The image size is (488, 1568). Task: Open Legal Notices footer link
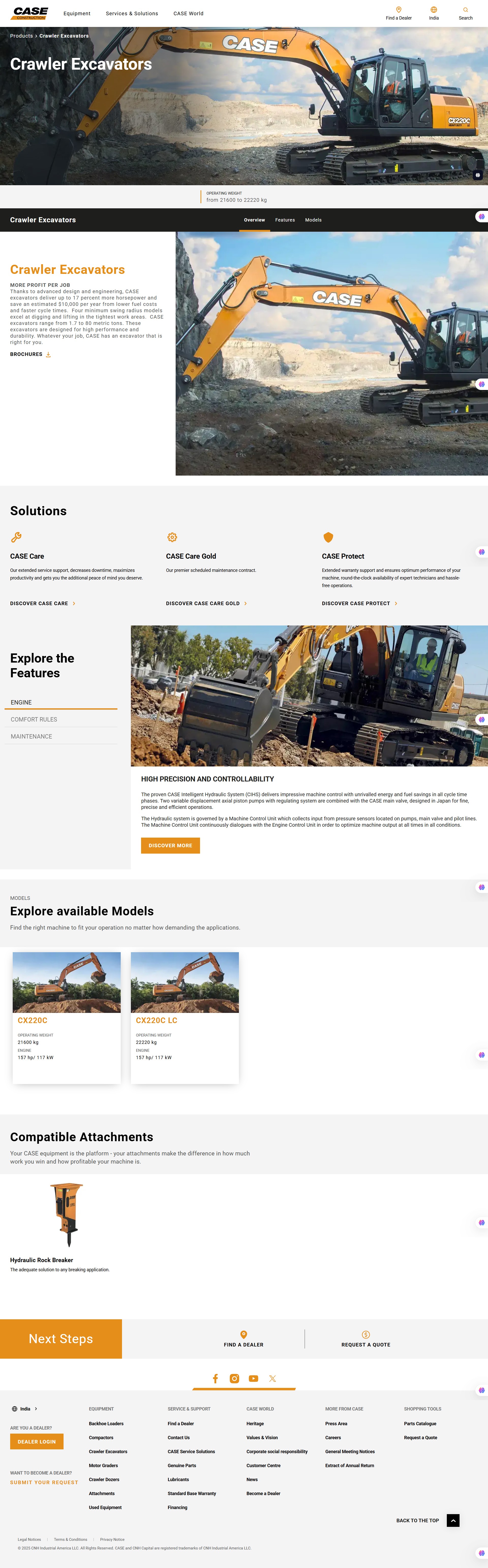click(x=29, y=1539)
